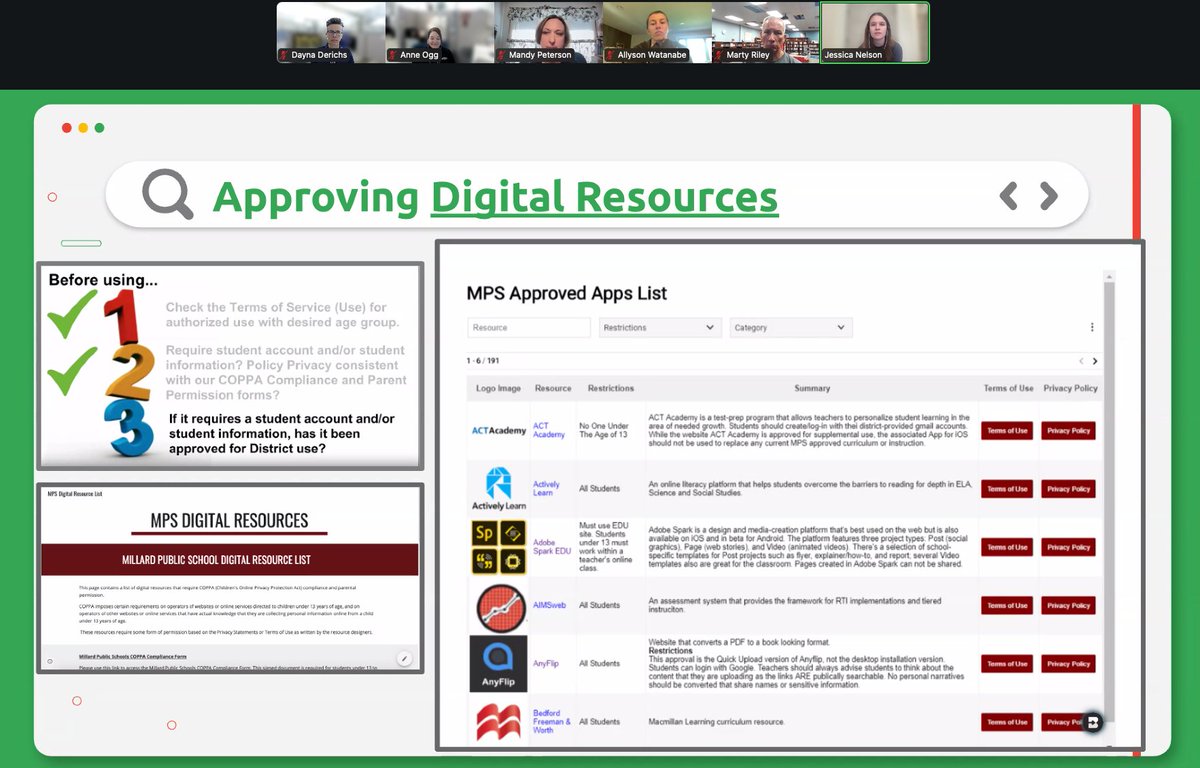Open Terms of Use for AnyFlip
This screenshot has height=768, width=1200.
[1007, 663]
